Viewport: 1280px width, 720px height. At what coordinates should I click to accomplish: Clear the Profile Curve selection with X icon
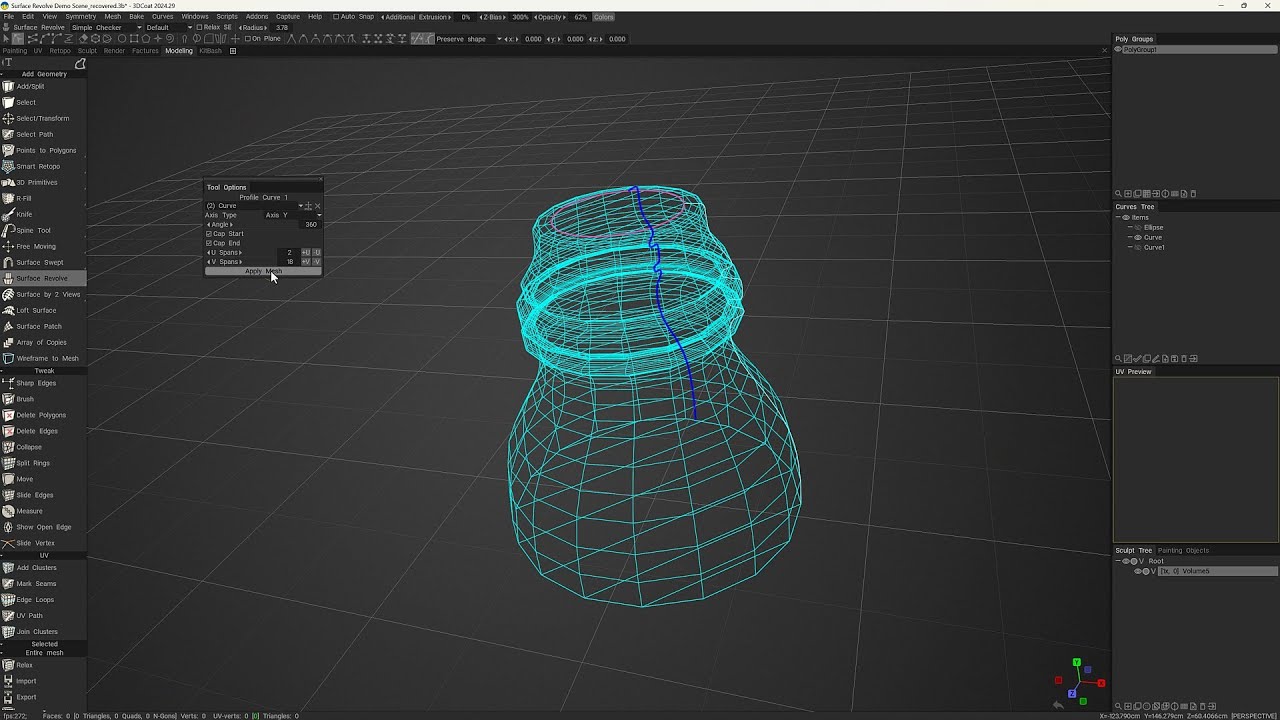tap(317, 206)
